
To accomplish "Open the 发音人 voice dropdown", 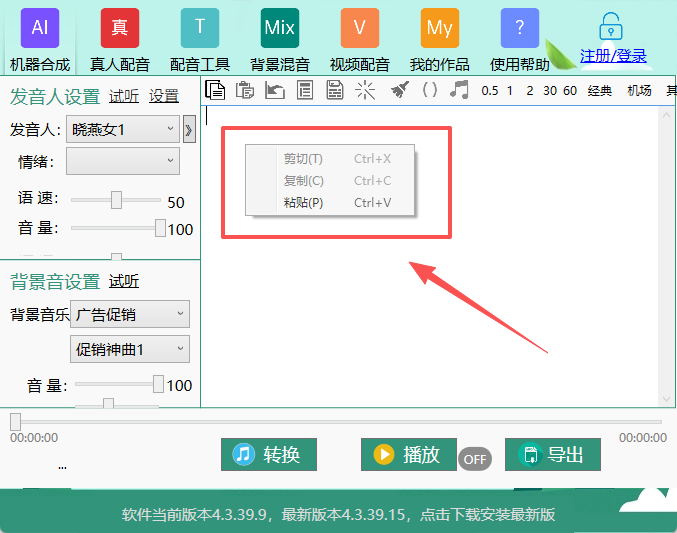I will pos(122,129).
